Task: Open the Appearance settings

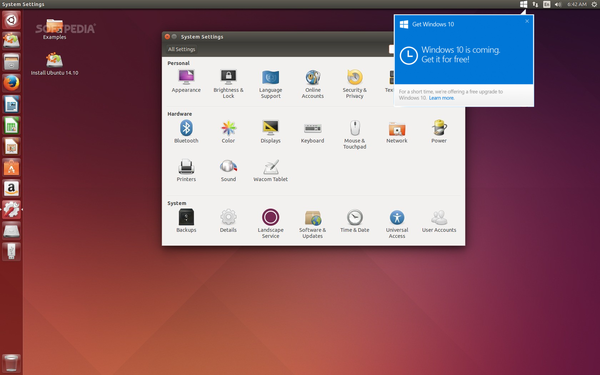Action: (x=186, y=82)
